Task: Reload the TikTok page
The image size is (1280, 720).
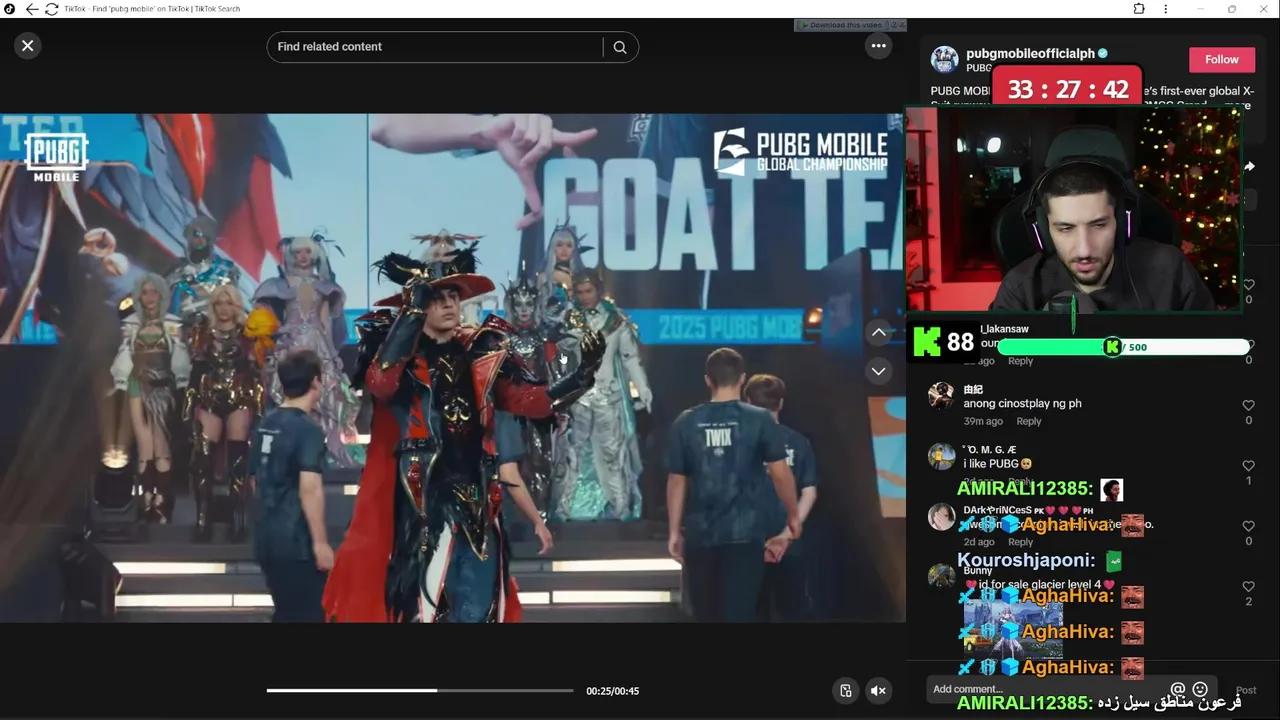Action: (51, 9)
